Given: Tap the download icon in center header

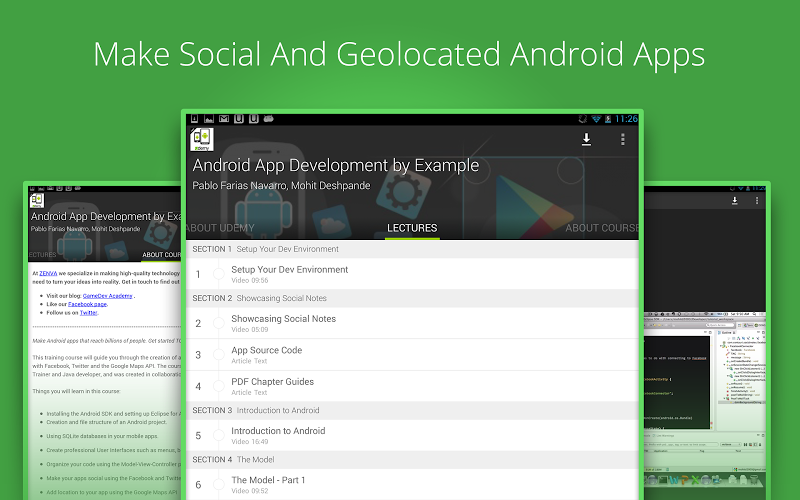Looking at the screenshot, I should 586,139.
